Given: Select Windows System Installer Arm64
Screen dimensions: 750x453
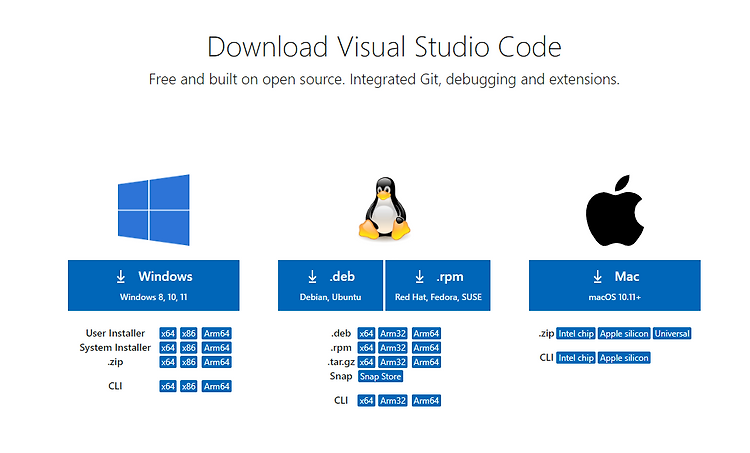Looking at the screenshot, I should click(x=217, y=348).
